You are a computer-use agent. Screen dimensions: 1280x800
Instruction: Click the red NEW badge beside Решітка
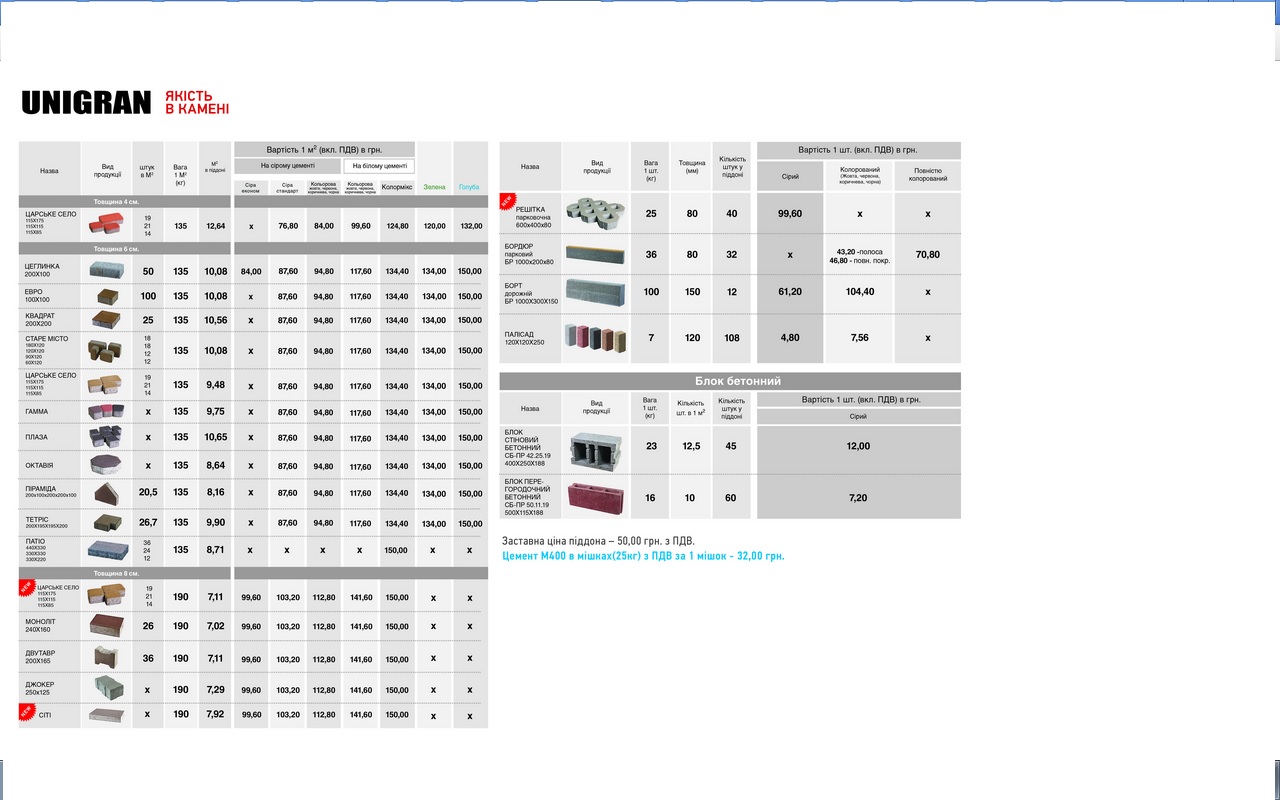(x=506, y=200)
